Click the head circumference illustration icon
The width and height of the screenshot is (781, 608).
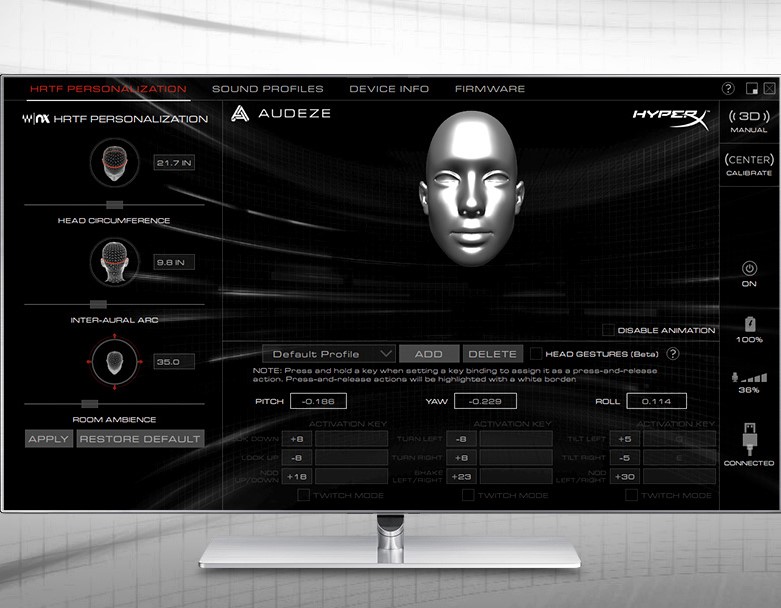(x=115, y=163)
